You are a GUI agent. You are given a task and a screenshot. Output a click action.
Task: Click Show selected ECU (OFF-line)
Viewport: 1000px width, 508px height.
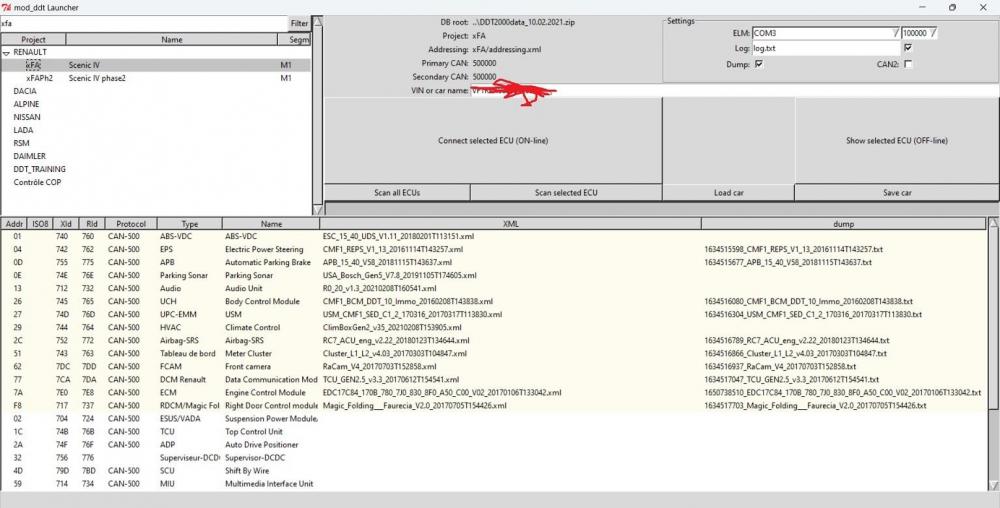pos(897,141)
